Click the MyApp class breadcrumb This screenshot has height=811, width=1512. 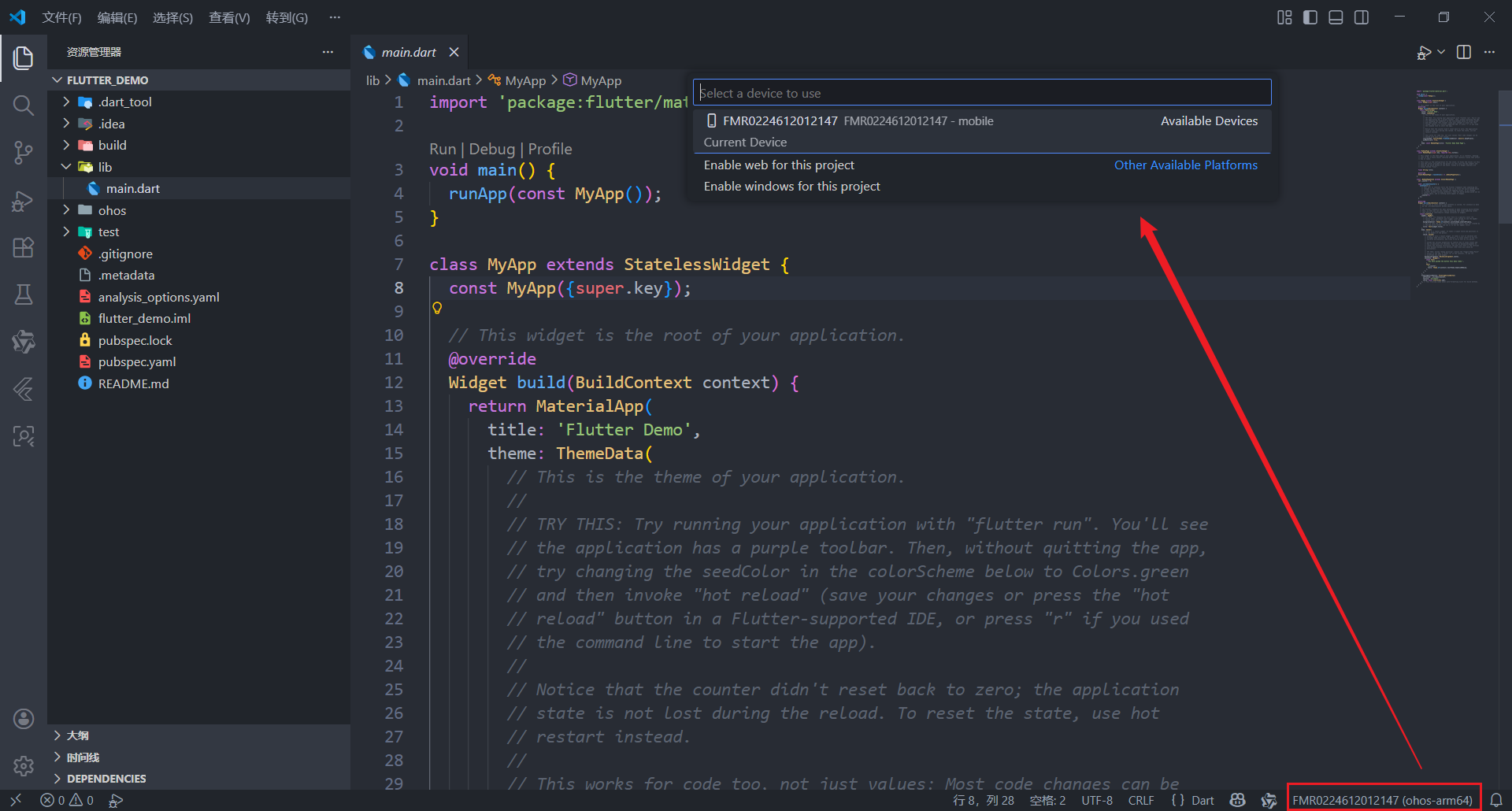516,80
